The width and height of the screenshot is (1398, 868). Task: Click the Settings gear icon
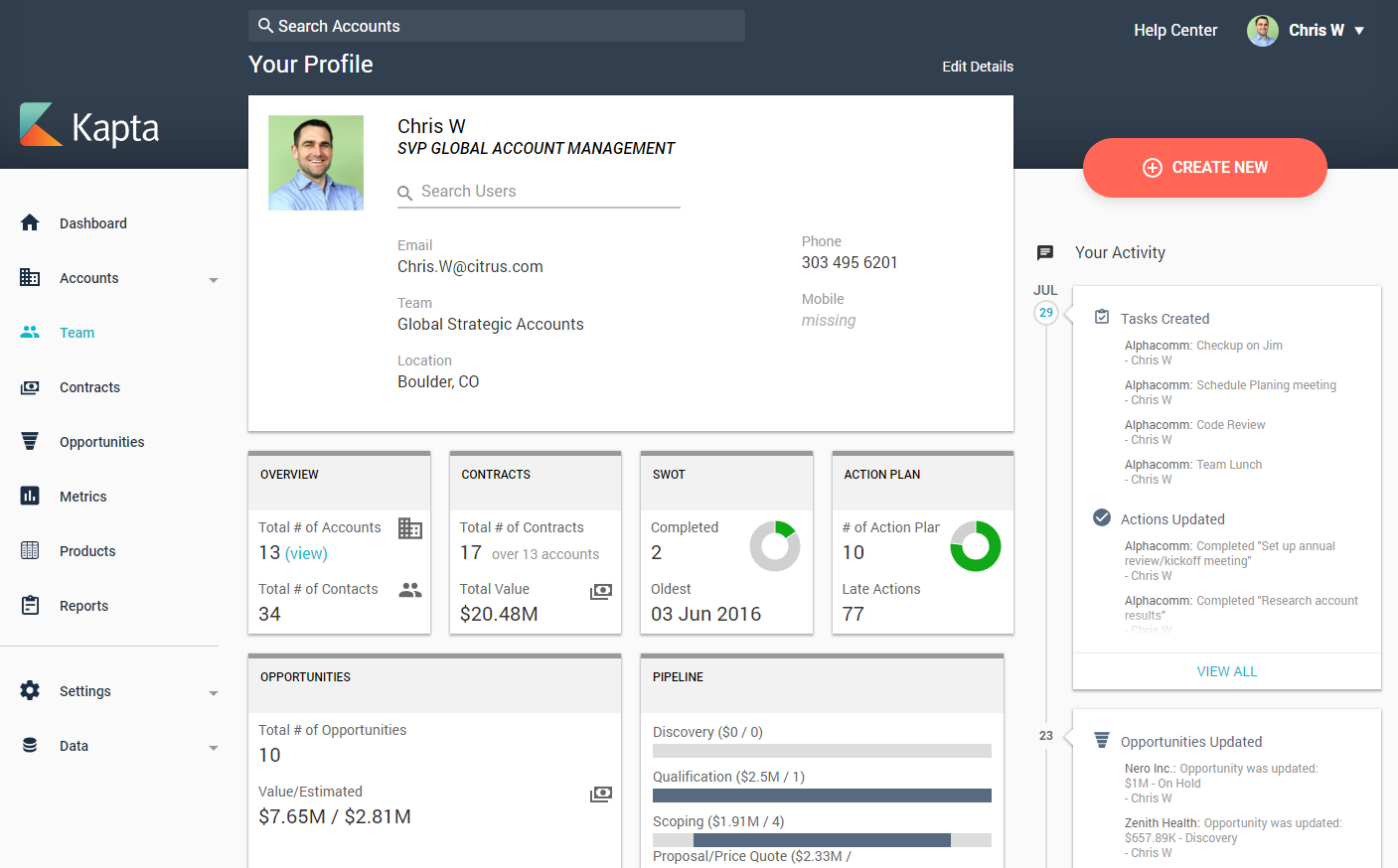coord(30,690)
